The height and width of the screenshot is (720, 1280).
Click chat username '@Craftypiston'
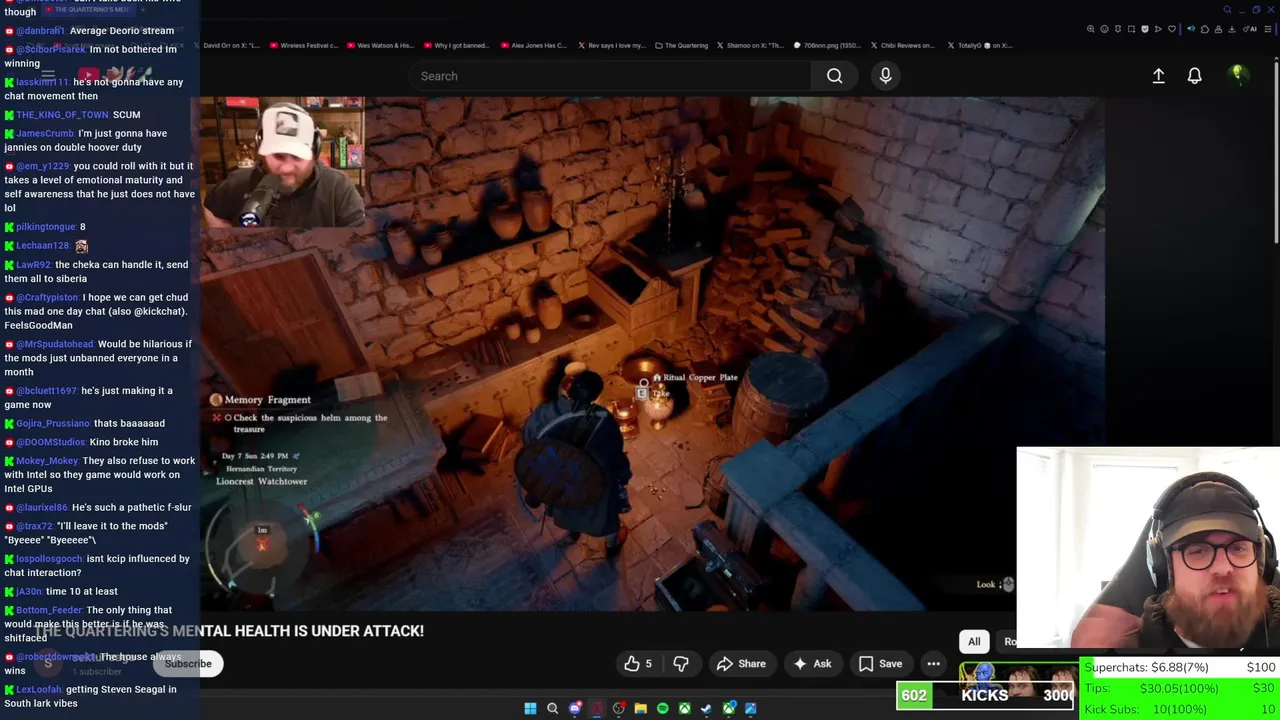click(46, 298)
